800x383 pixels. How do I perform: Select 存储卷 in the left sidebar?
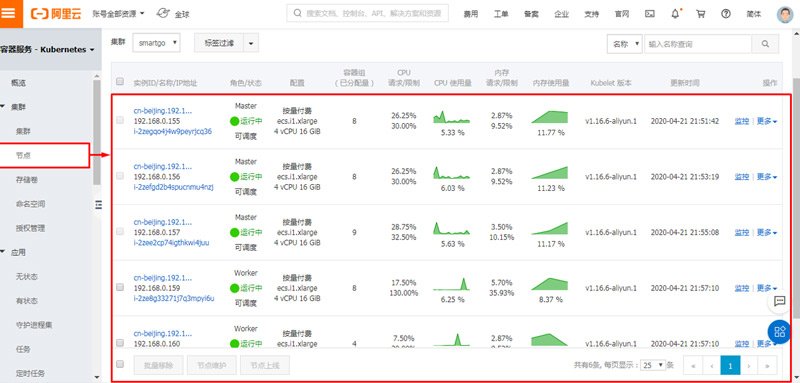tap(27, 180)
